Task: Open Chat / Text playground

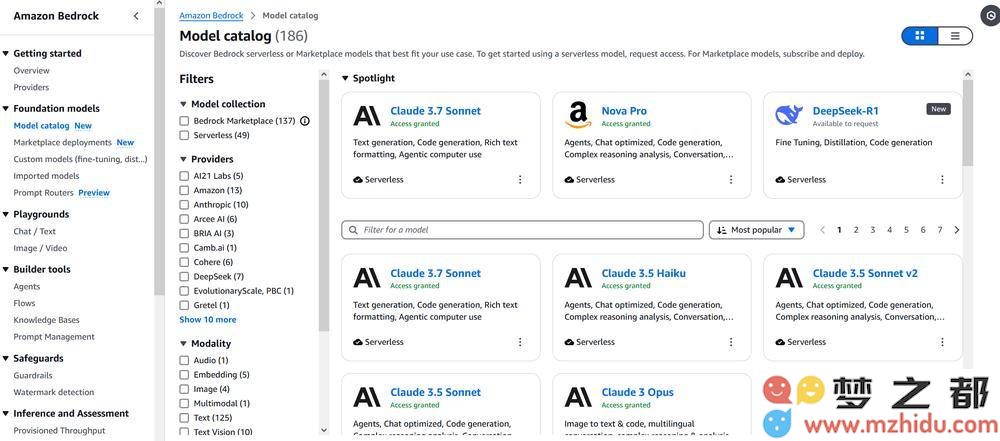Action: [34, 232]
